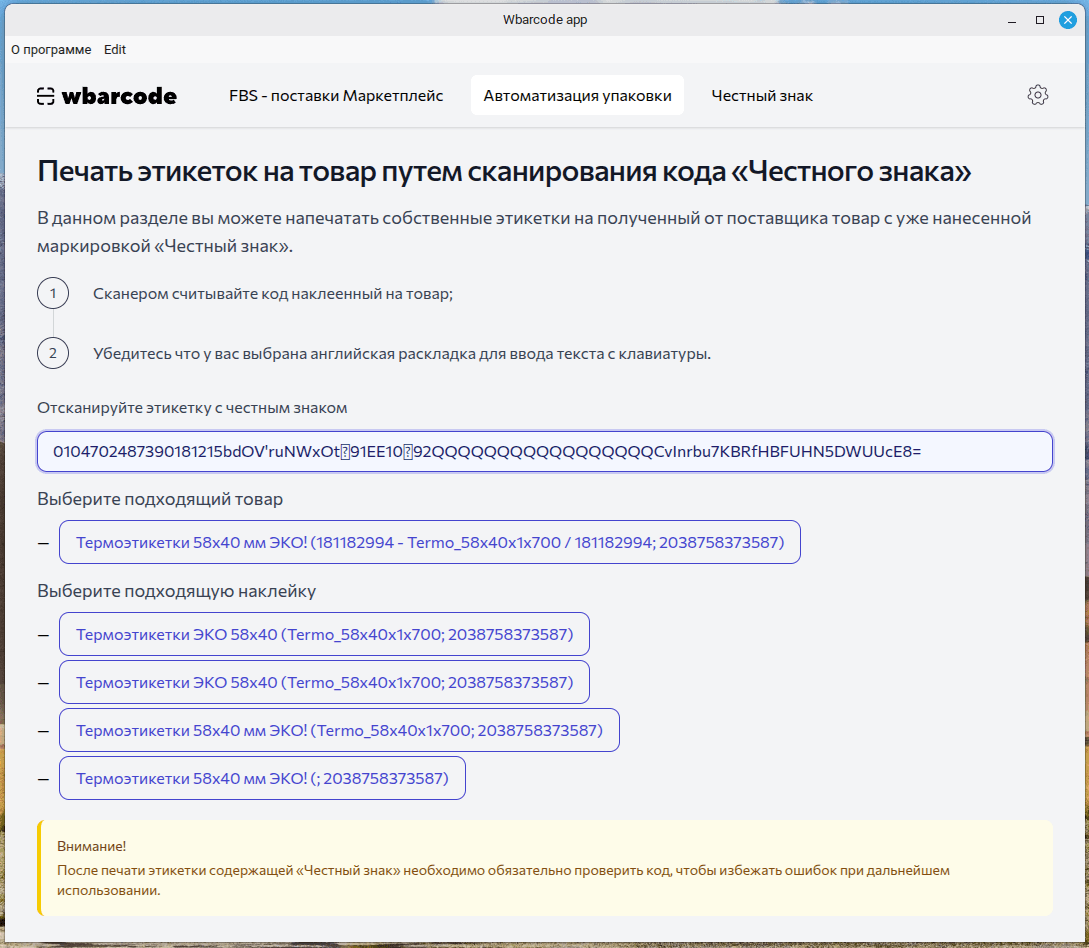Choose the first «Термоэтикетки ЭКО 58х40» sticker
This screenshot has height=948, width=1089.
point(324,634)
